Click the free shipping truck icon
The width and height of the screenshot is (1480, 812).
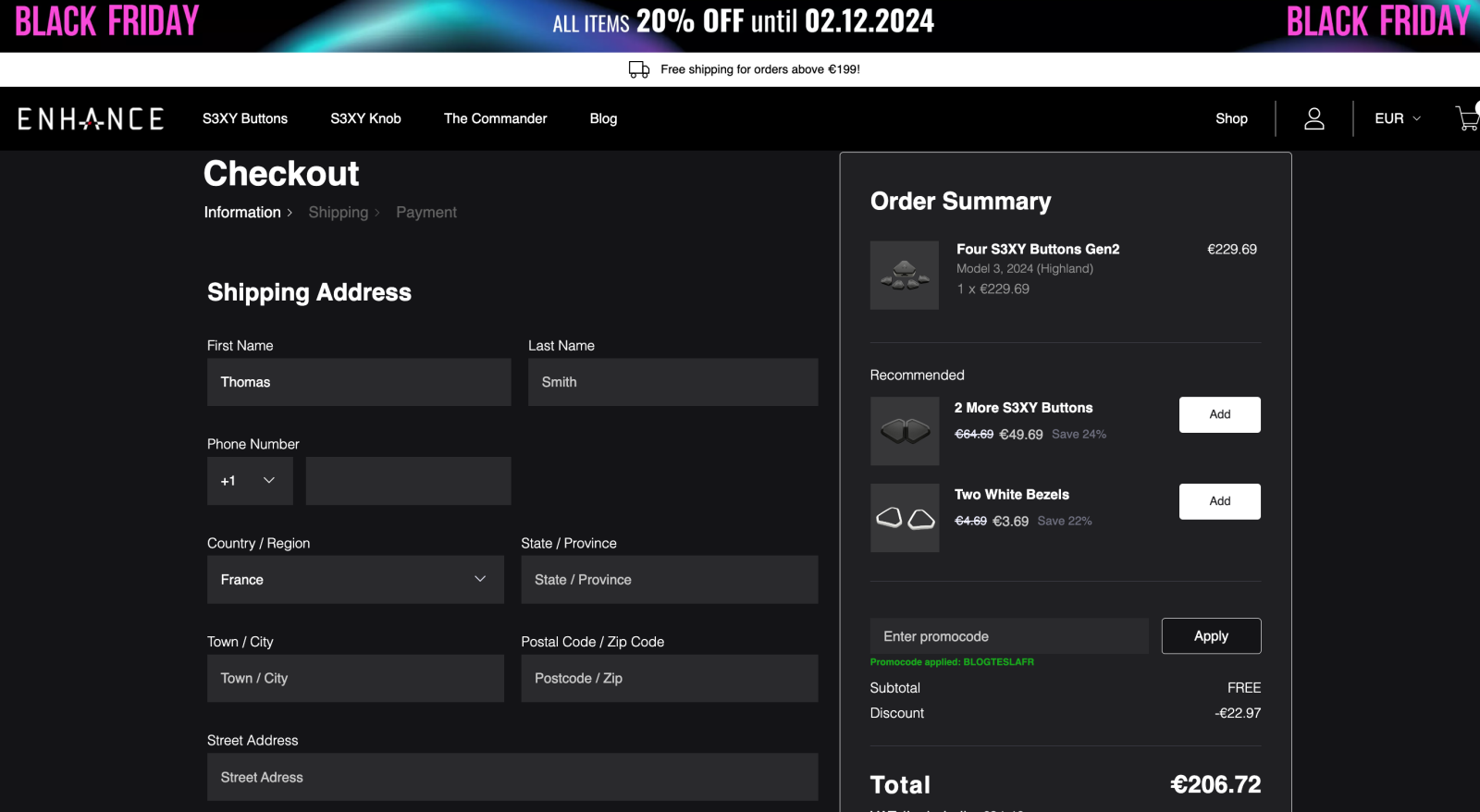pyautogui.click(x=639, y=69)
